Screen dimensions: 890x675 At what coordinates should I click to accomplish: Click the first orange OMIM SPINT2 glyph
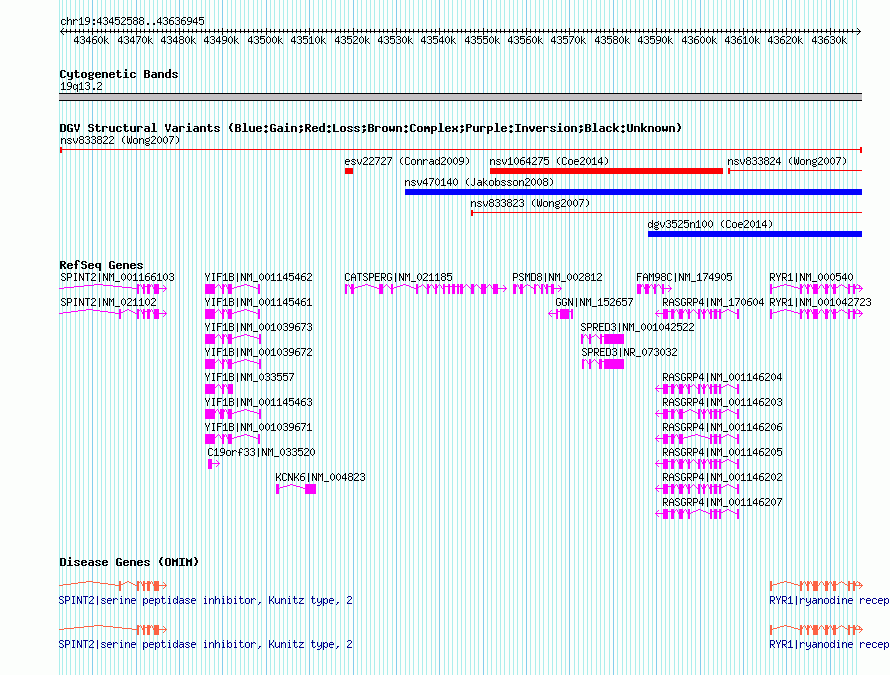click(x=113, y=585)
